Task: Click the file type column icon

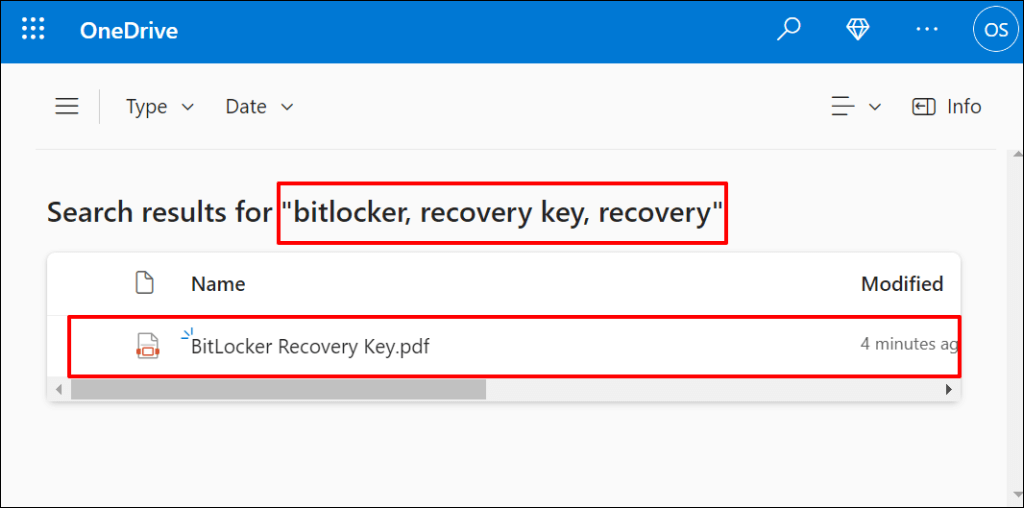Action: pos(146,284)
